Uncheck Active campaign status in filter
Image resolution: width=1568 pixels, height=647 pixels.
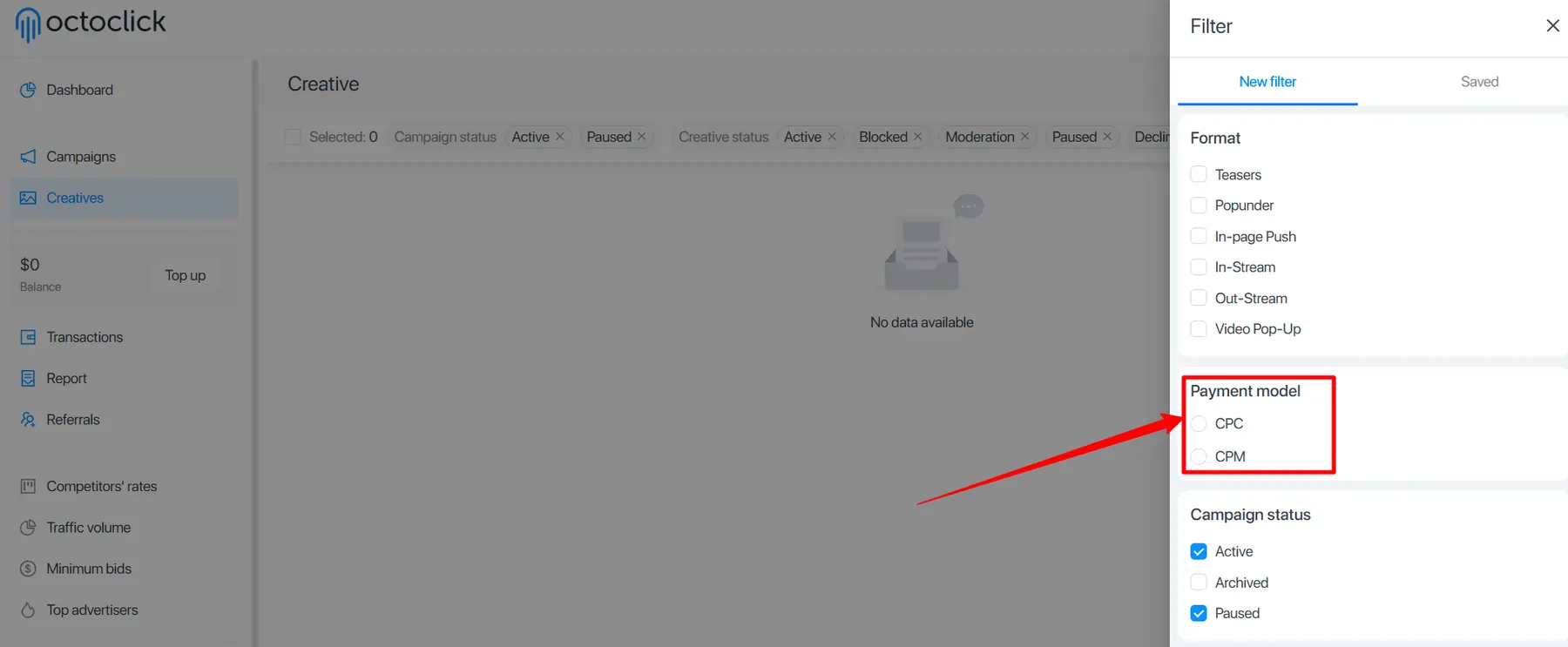[x=1199, y=551]
